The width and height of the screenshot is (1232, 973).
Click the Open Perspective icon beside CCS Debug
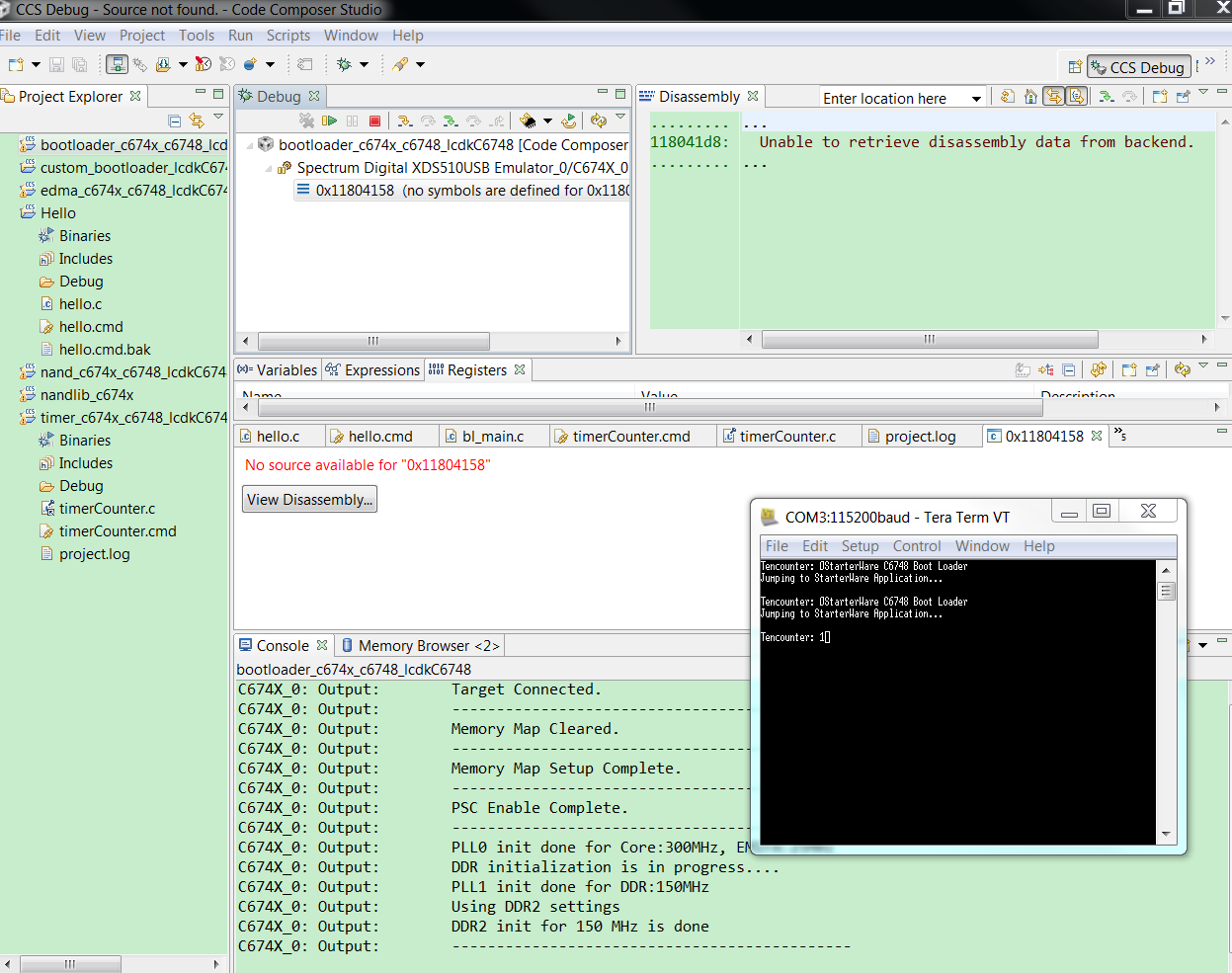point(1075,67)
